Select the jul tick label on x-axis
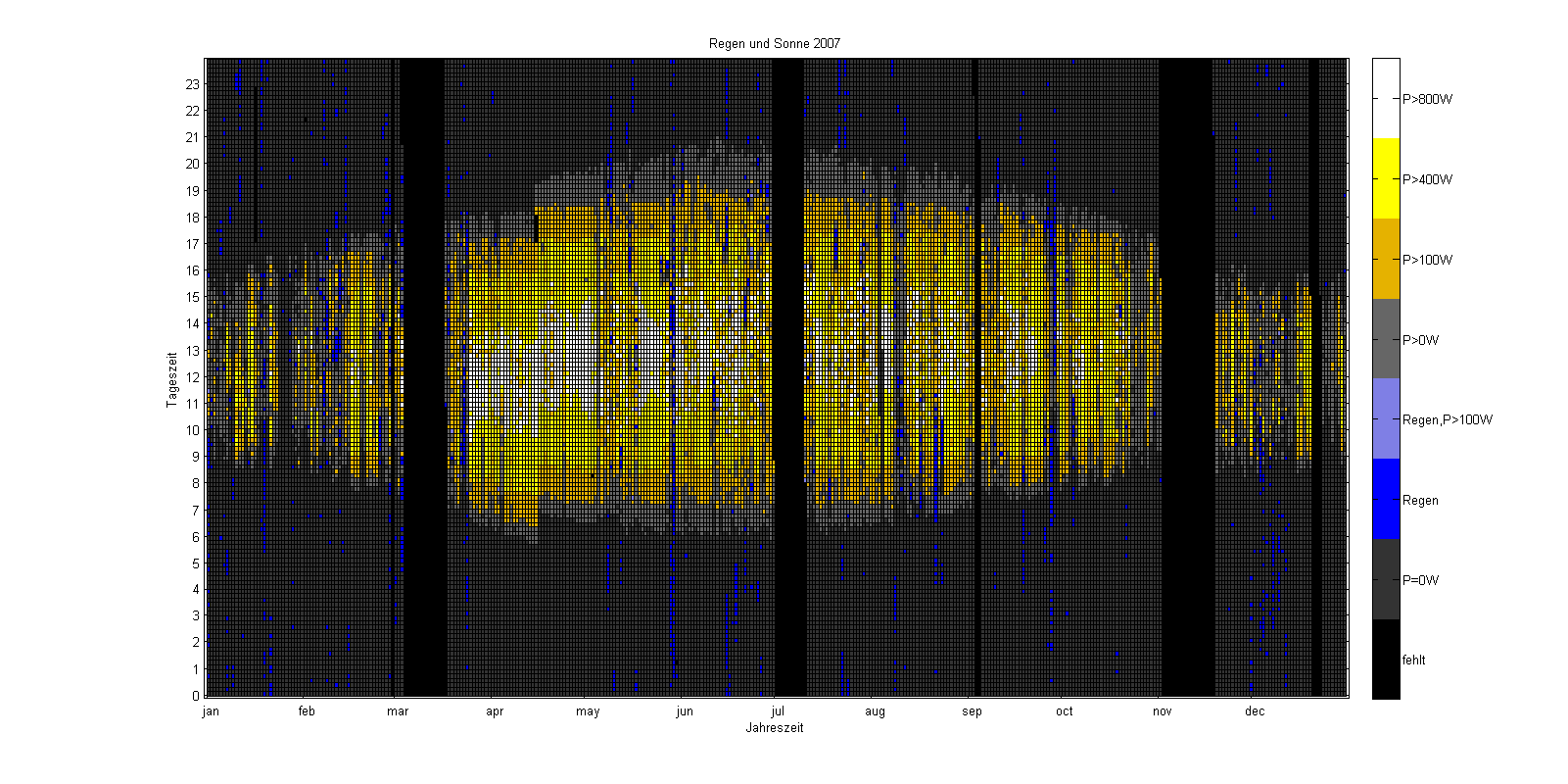 (778, 711)
